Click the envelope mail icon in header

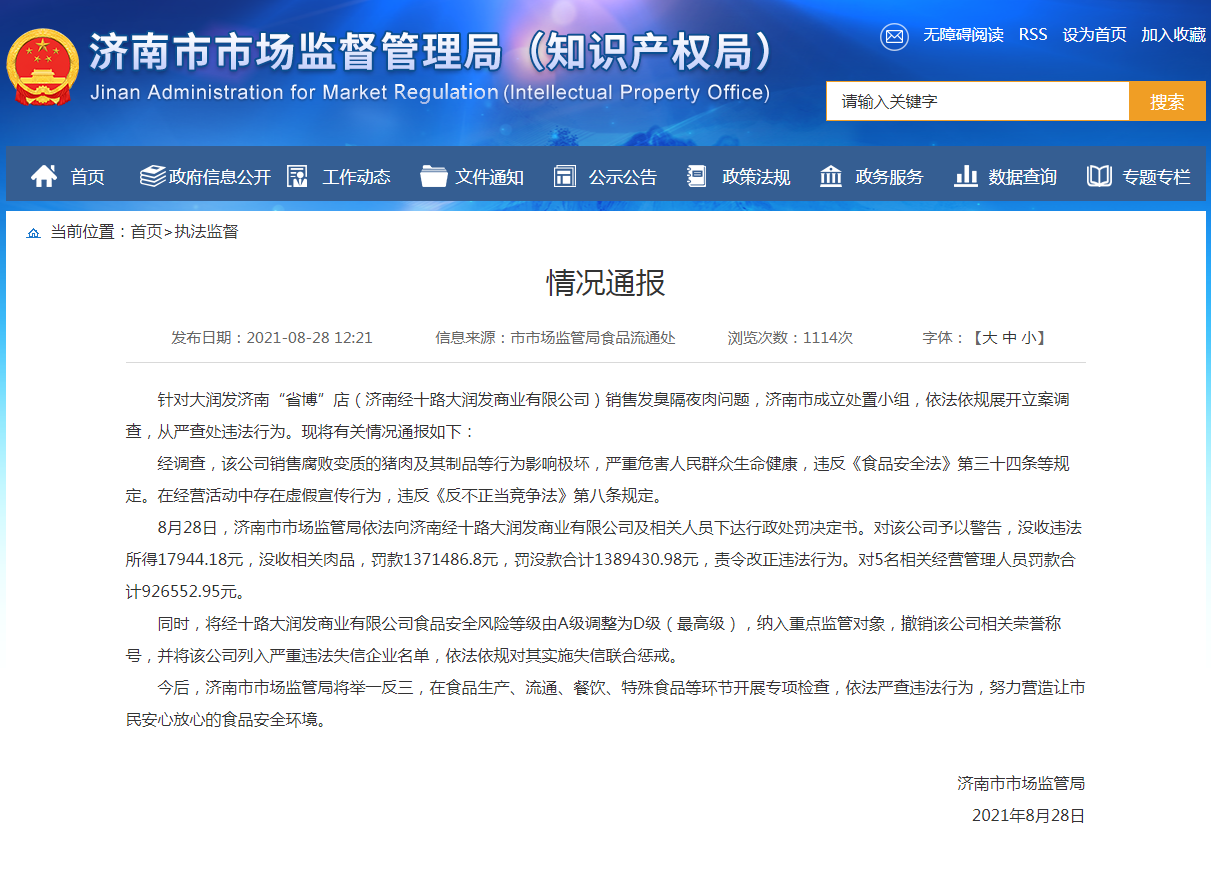point(894,36)
